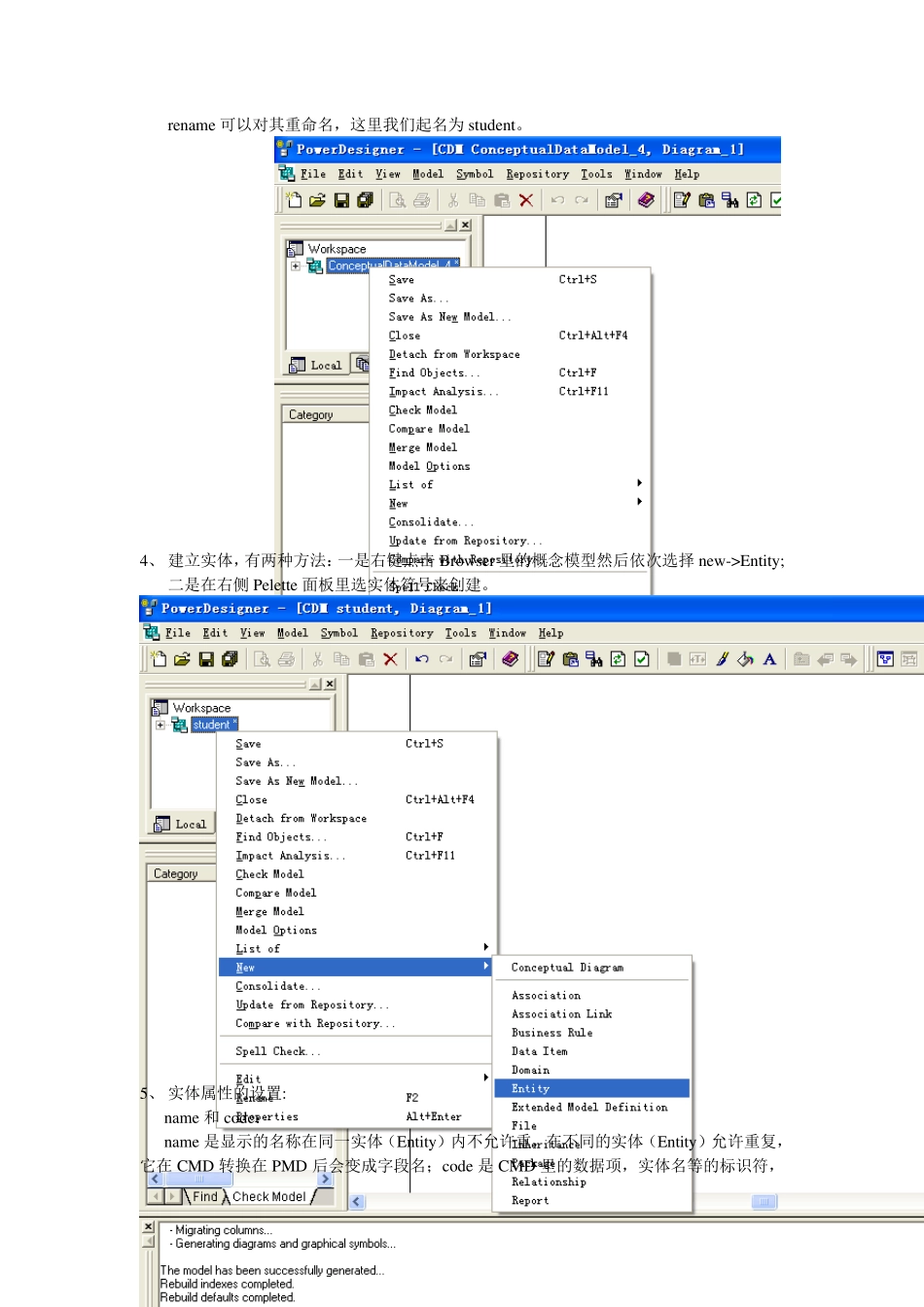Click Check Model checkmark icon in student toolbar

click(642, 659)
